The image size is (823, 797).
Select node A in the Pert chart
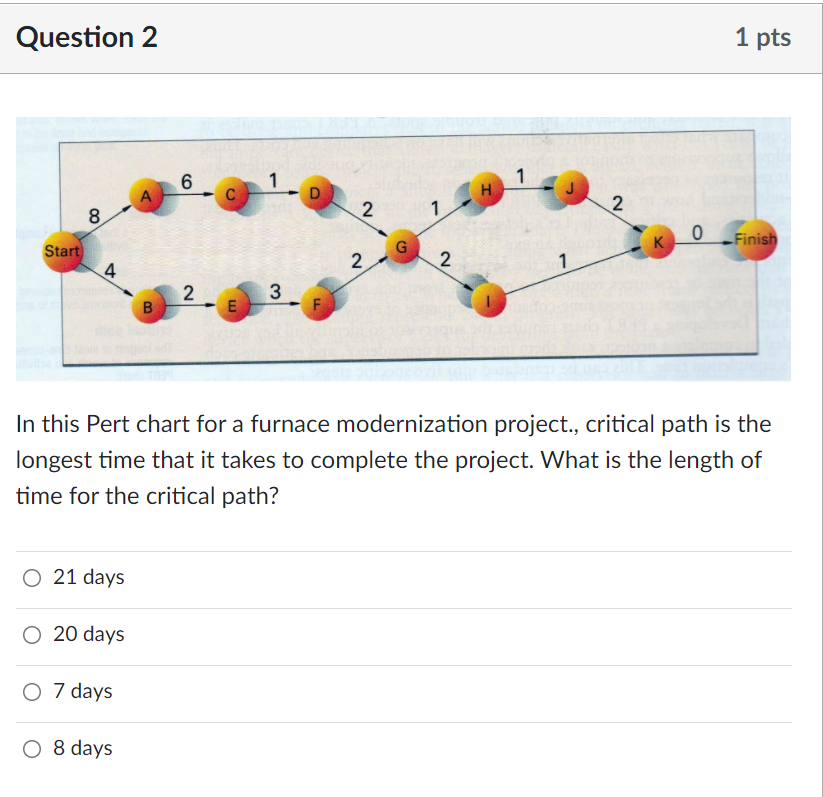[x=146, y=196]
